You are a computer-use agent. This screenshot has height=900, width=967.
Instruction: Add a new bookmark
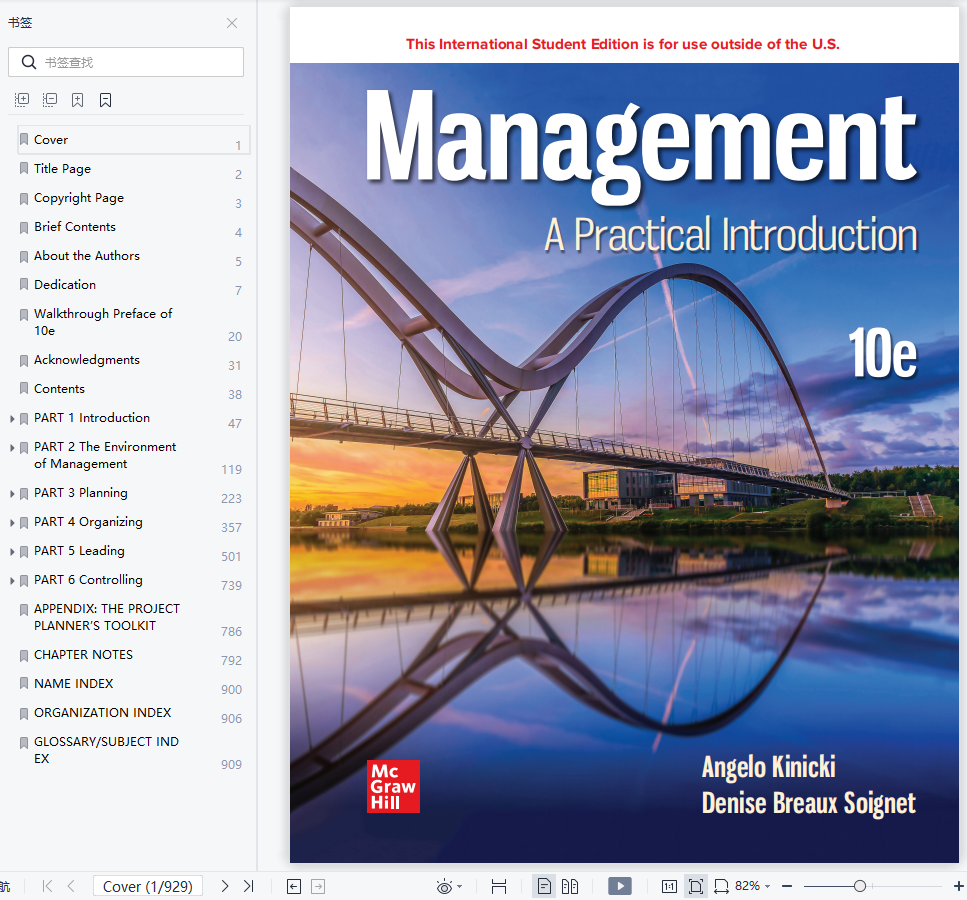(x=77, y=100)
